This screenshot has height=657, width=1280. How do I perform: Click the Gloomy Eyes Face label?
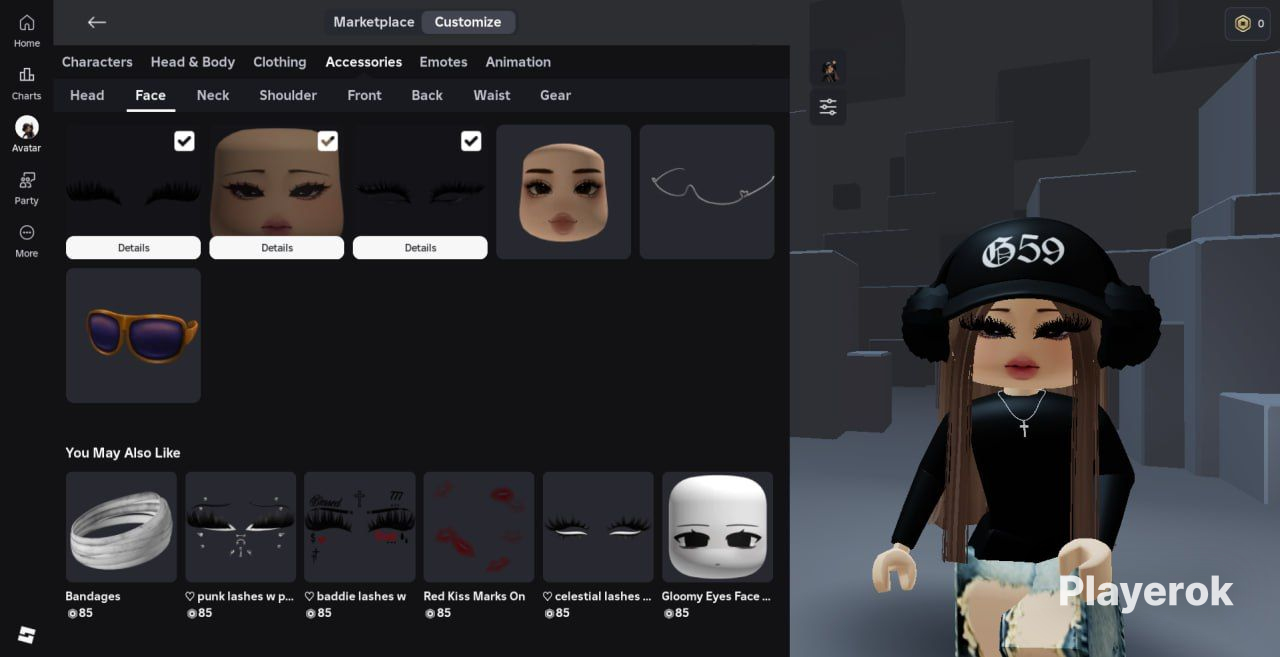point(716,596)
